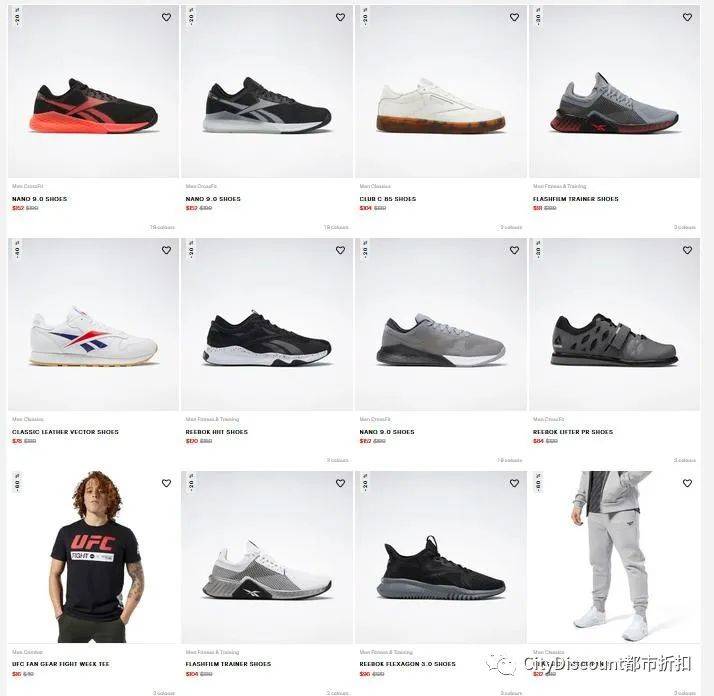Open the UFC Fan Gear Fight Week Tee link

[x=61, y=664]
